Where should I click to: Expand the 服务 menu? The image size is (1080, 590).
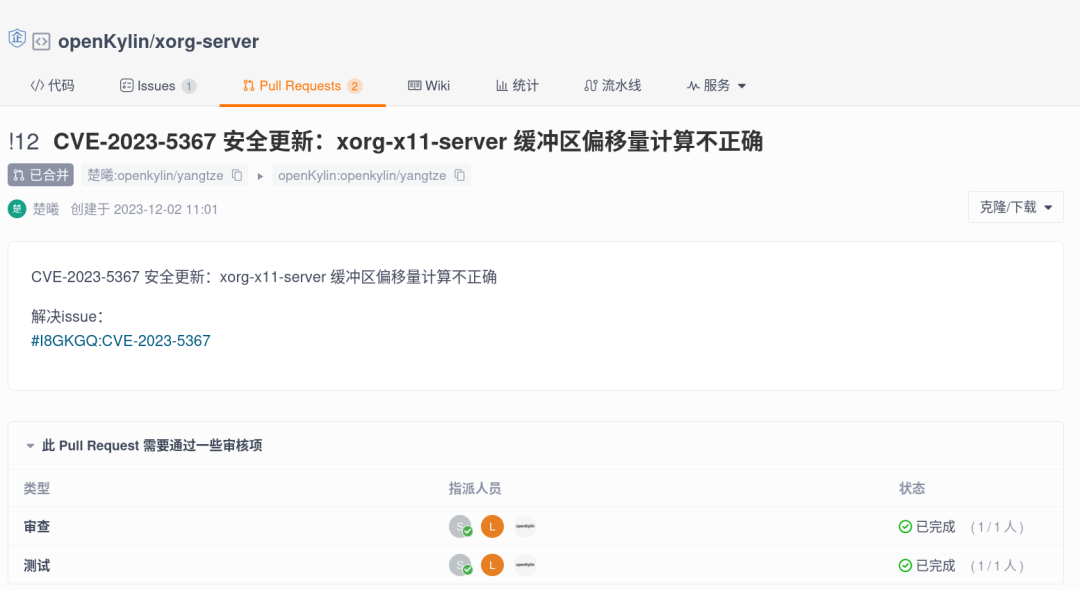coord(717,86)
